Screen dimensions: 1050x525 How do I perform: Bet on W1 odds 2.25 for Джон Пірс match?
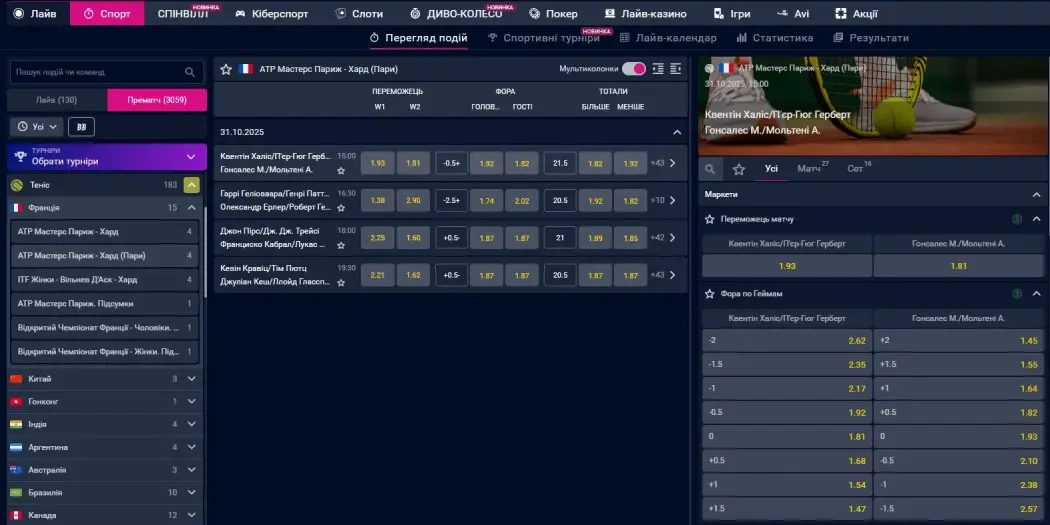pyautogui.click(x=377, y=238)
